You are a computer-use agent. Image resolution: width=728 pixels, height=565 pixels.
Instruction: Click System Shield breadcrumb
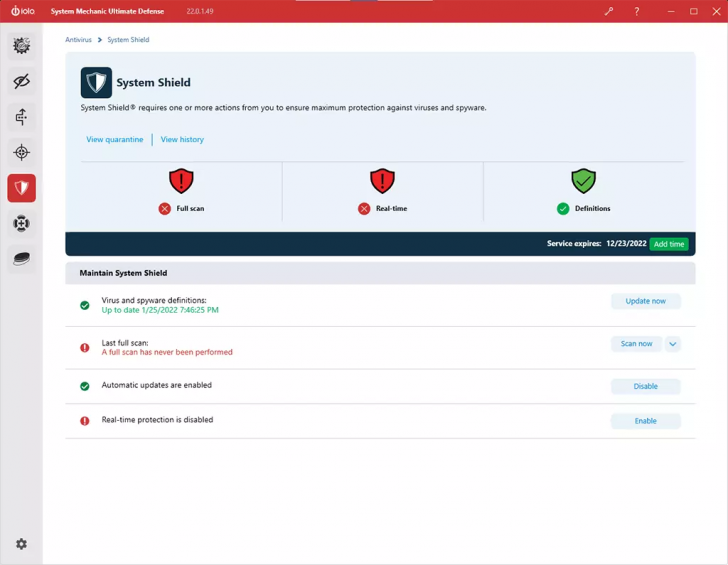(x=128, y=40)
